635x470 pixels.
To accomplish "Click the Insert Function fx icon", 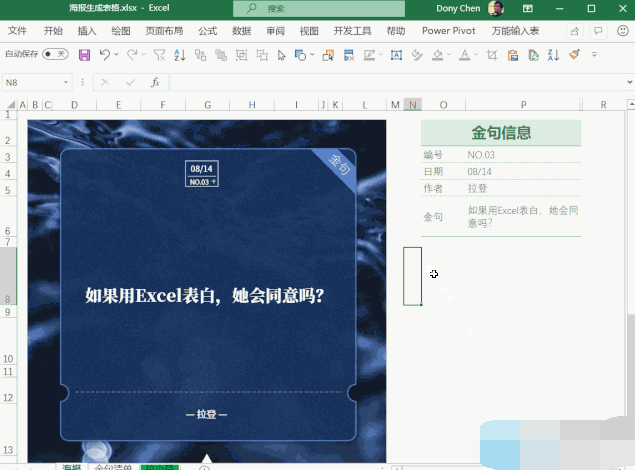I will point(155,82).
